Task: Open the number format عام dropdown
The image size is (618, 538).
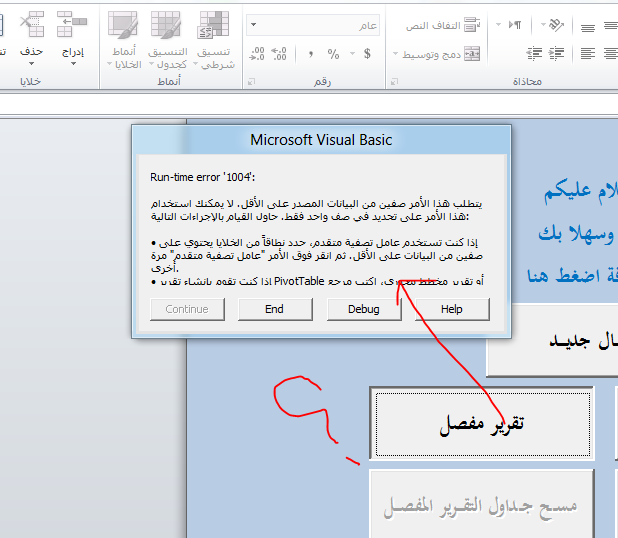Action: tap(254, 25)
